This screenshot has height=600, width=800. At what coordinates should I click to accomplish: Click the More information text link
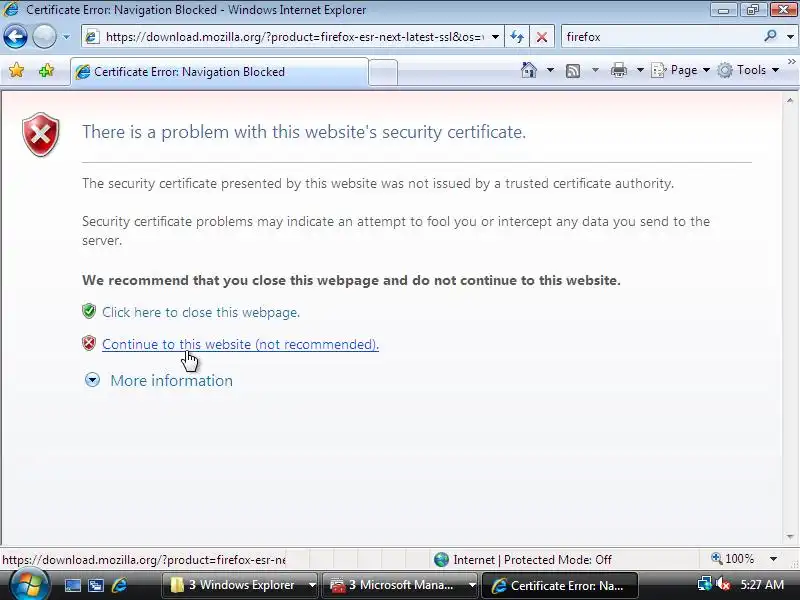point(171,381)
